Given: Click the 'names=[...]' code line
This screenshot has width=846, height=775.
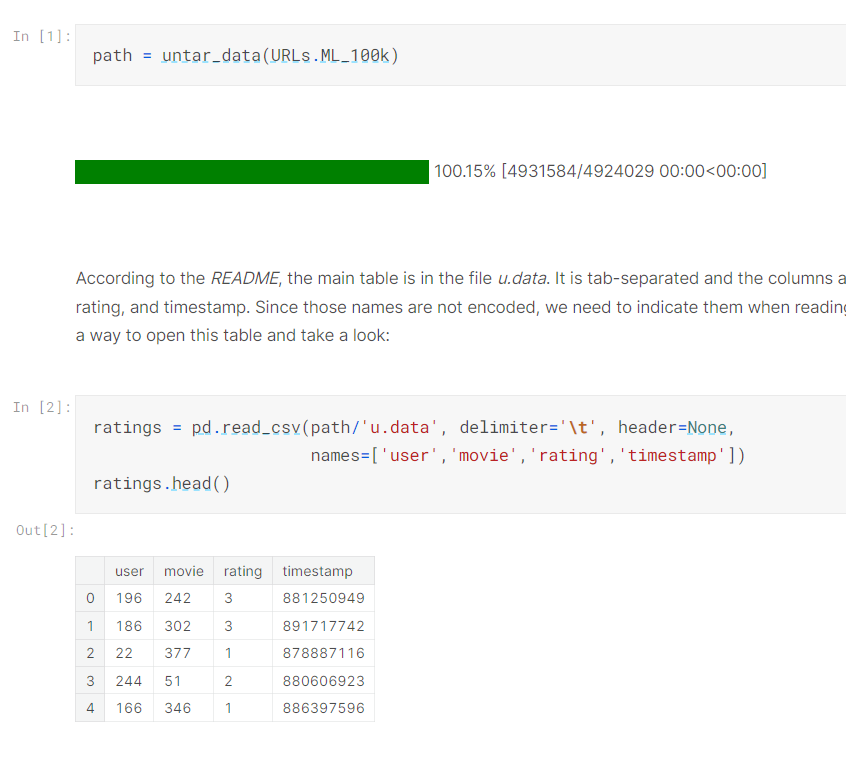Looking at the screenshot, I should [x=528, y=456].
